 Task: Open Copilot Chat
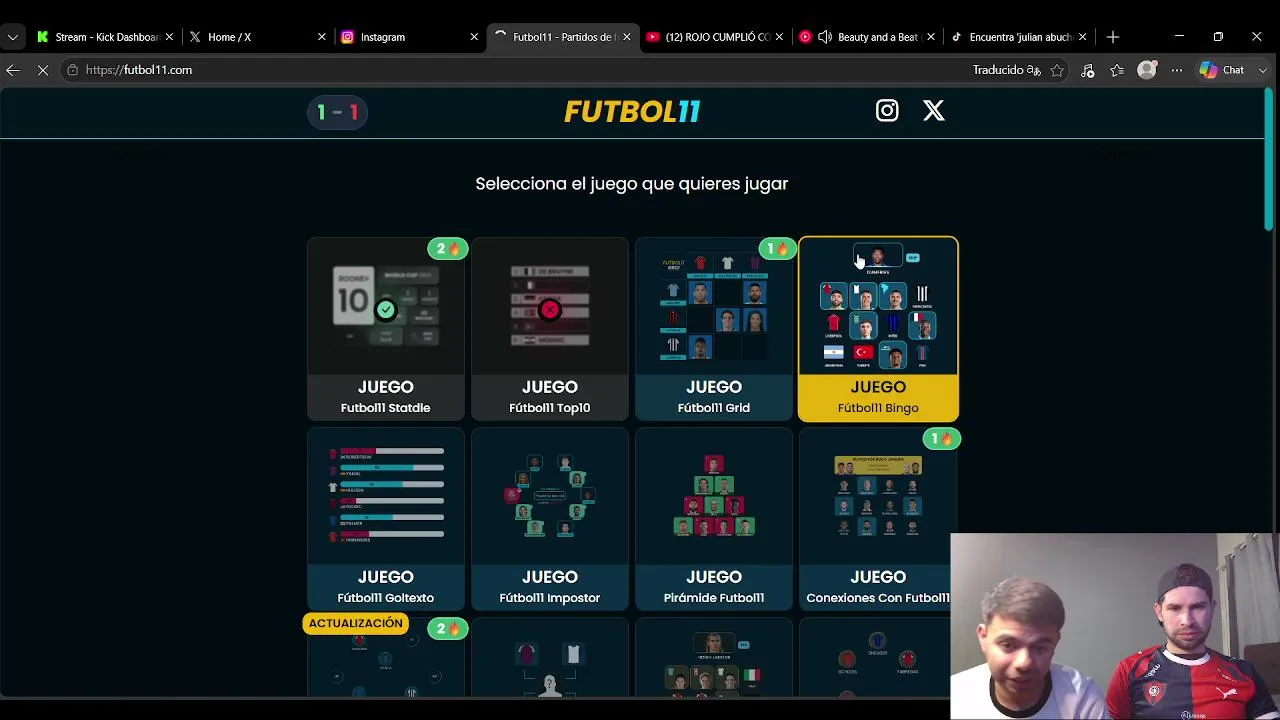[x=1222, y=70]
